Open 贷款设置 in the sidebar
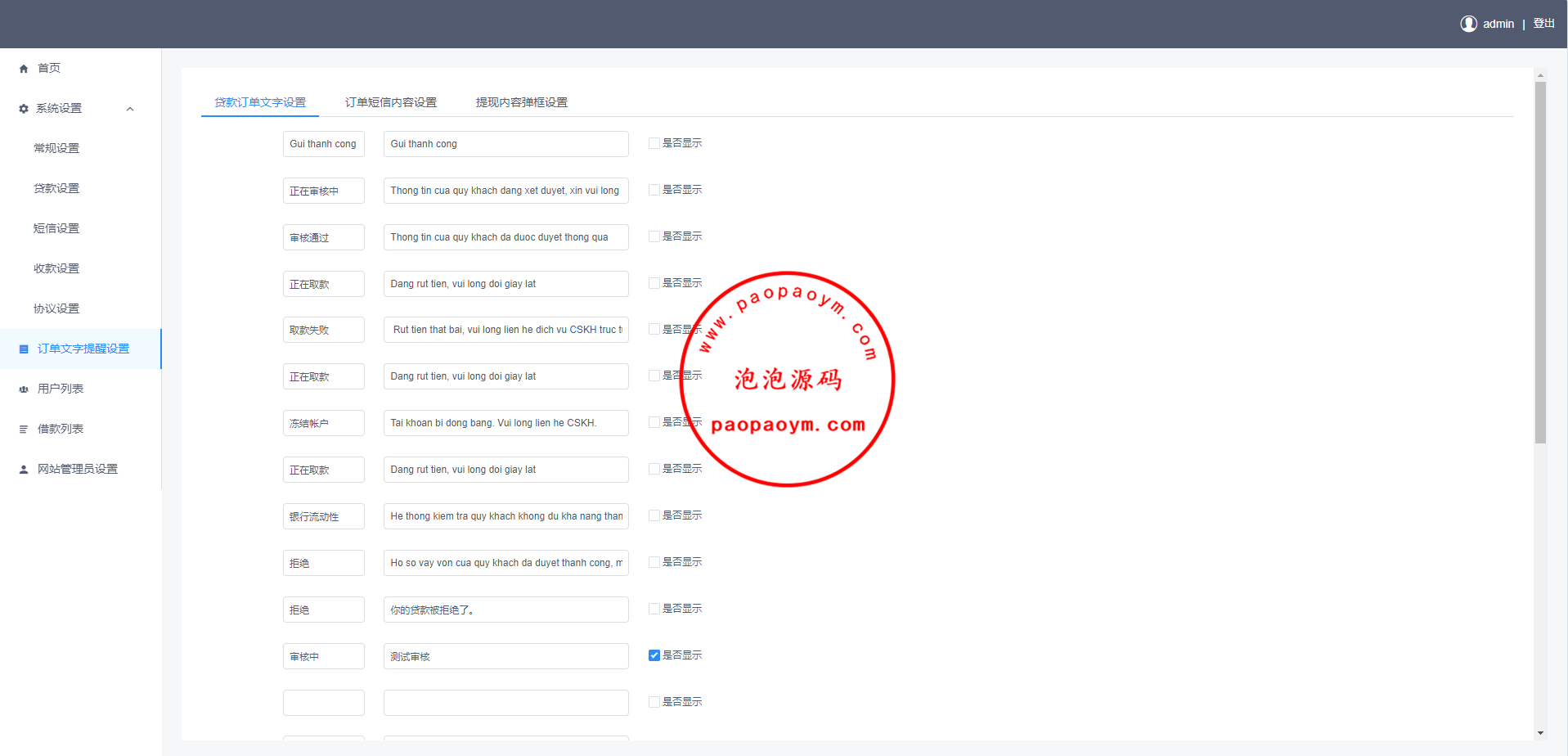 [x=56, y=188]
